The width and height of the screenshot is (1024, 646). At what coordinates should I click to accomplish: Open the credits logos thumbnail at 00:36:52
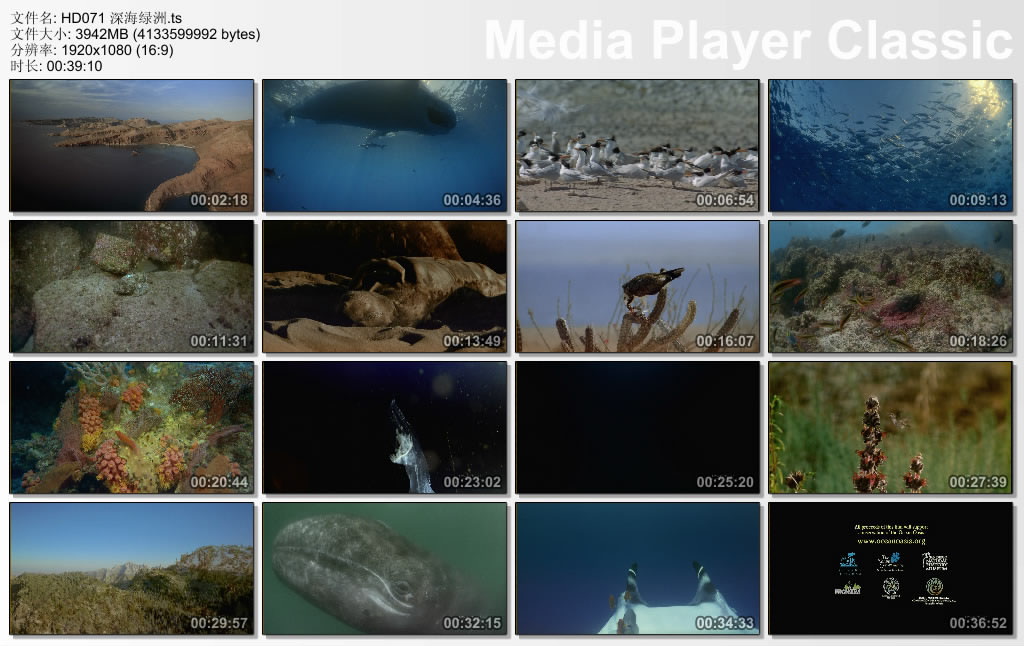pos(890,569)
